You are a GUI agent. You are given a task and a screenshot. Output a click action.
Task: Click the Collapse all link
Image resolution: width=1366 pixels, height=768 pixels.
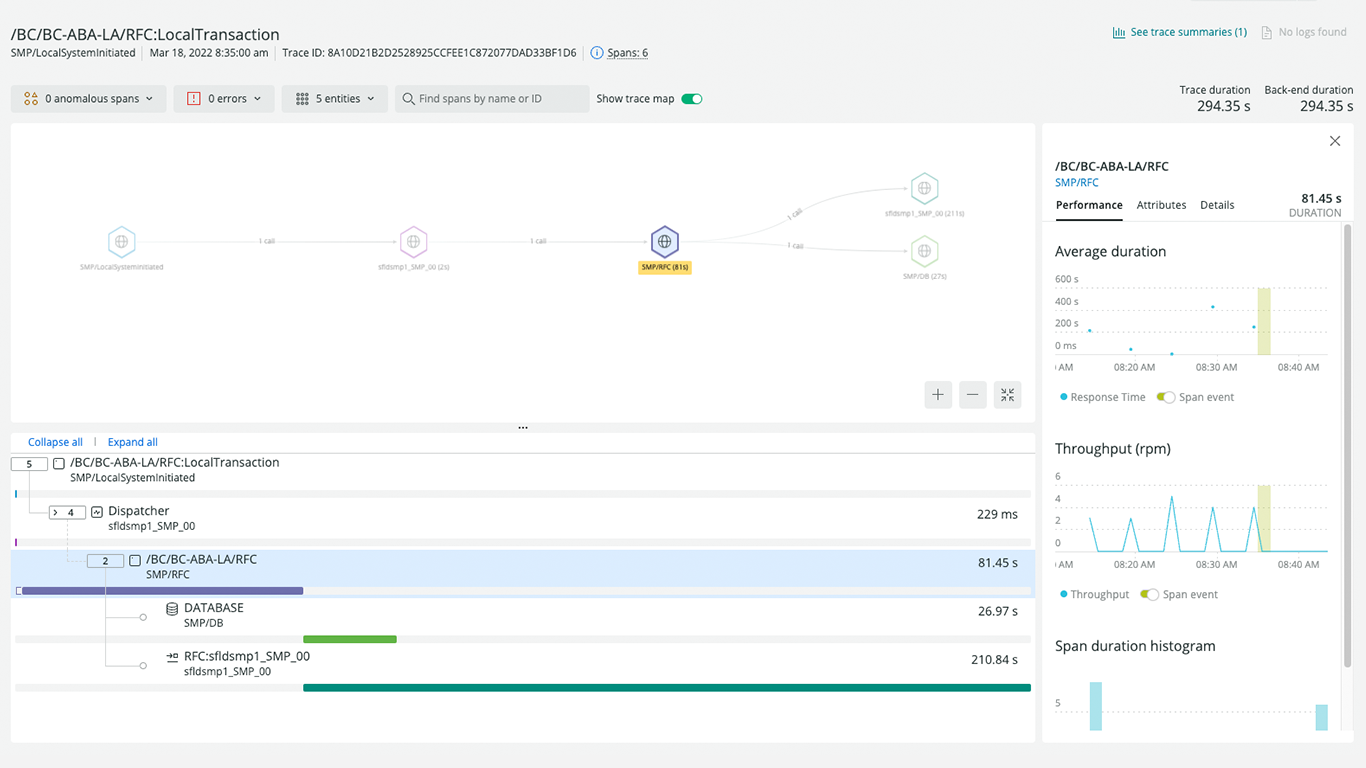(54, 441)
